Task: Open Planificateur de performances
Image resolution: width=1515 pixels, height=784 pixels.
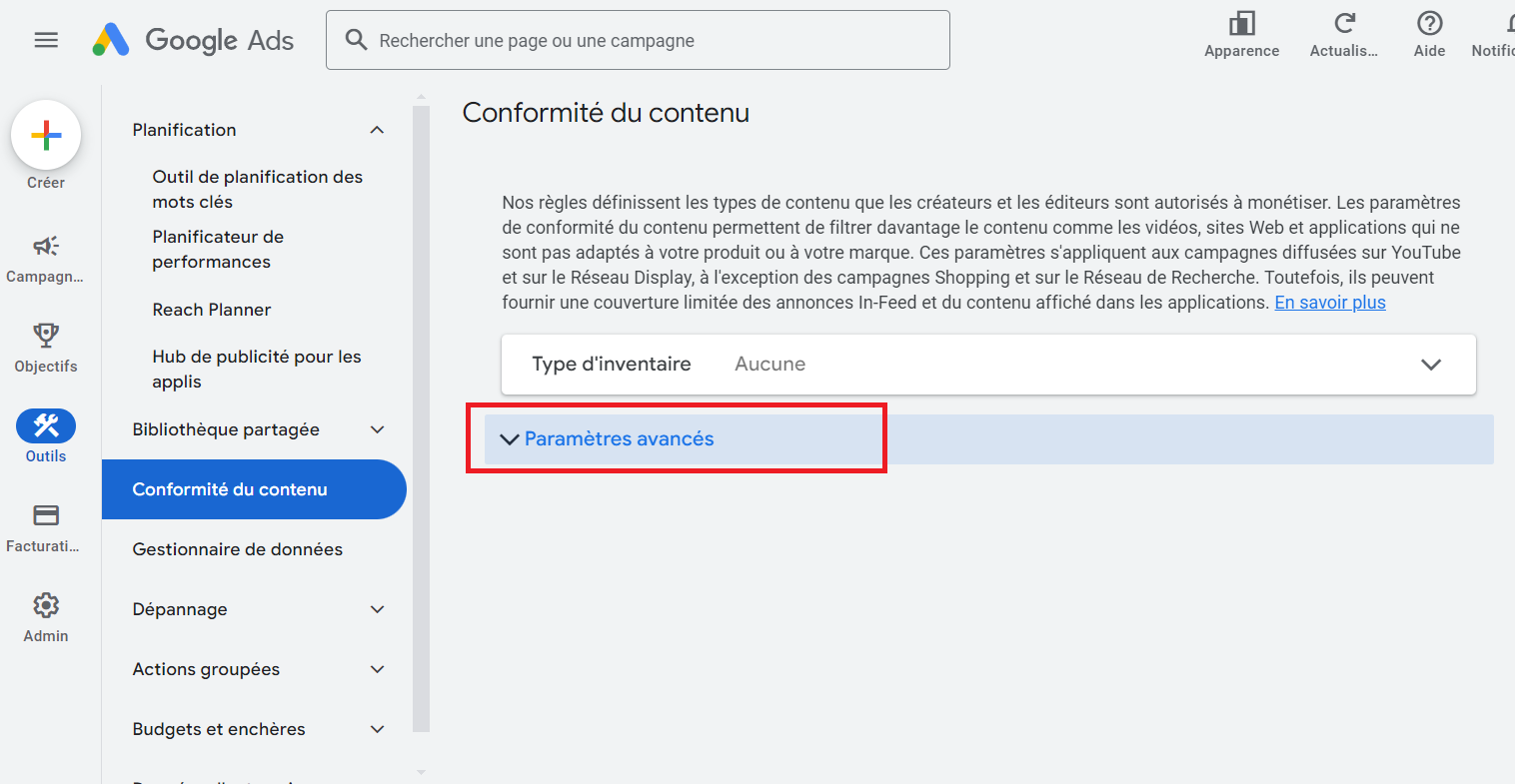Action: click(218, 249)
